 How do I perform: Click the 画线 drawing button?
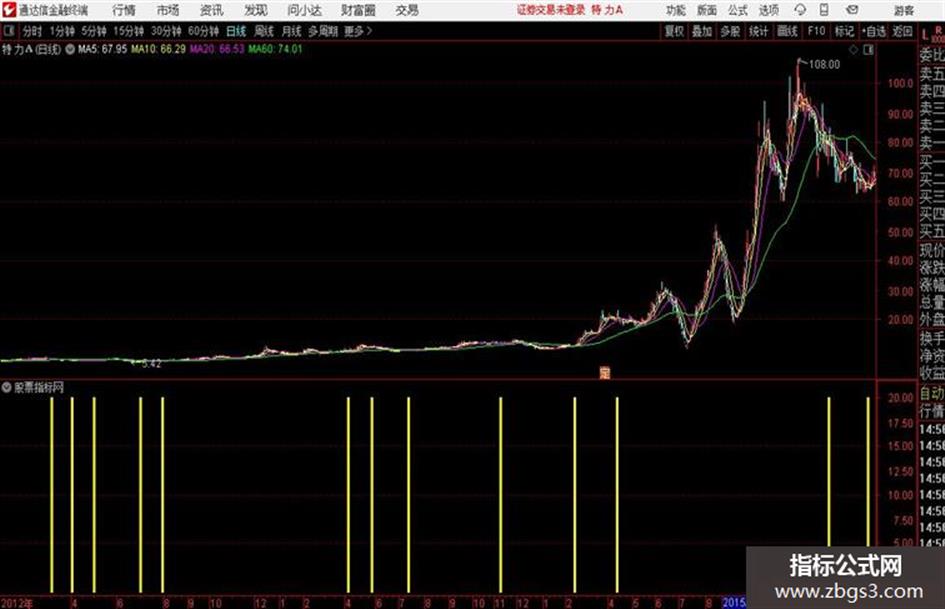point(787,31)
